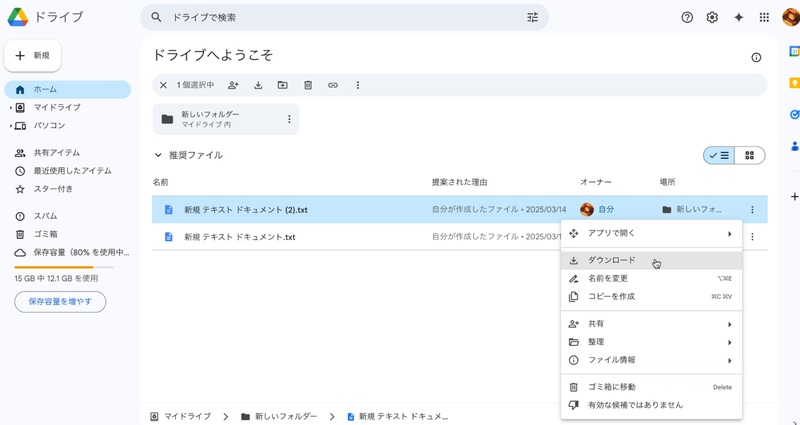The width and height of the screenshot is (800, 425).
Task: Expand the パソコン tree arrow
Action: point(11,126)
